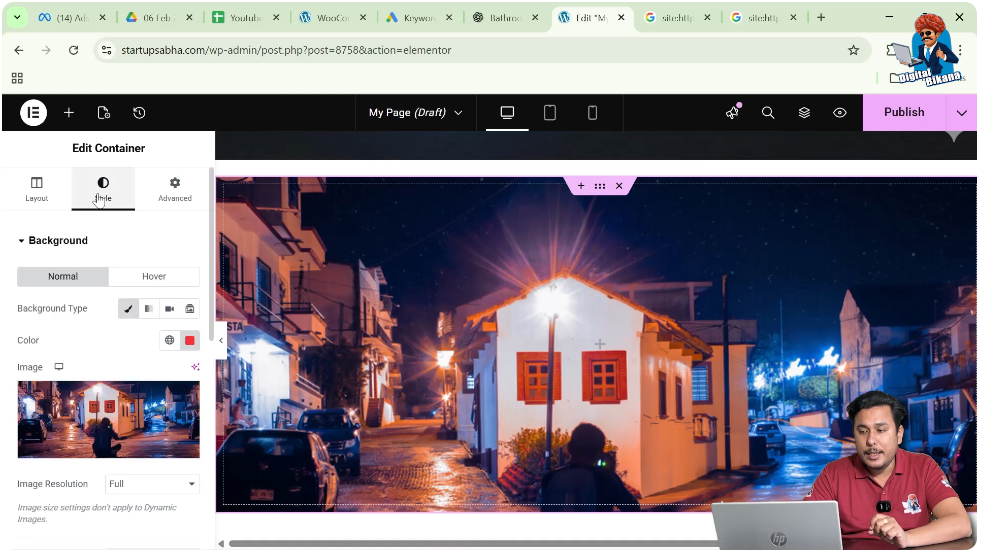Screen dimensions: 983x551
Task: Open the Elementor logo menu
Action: [33, 113]
